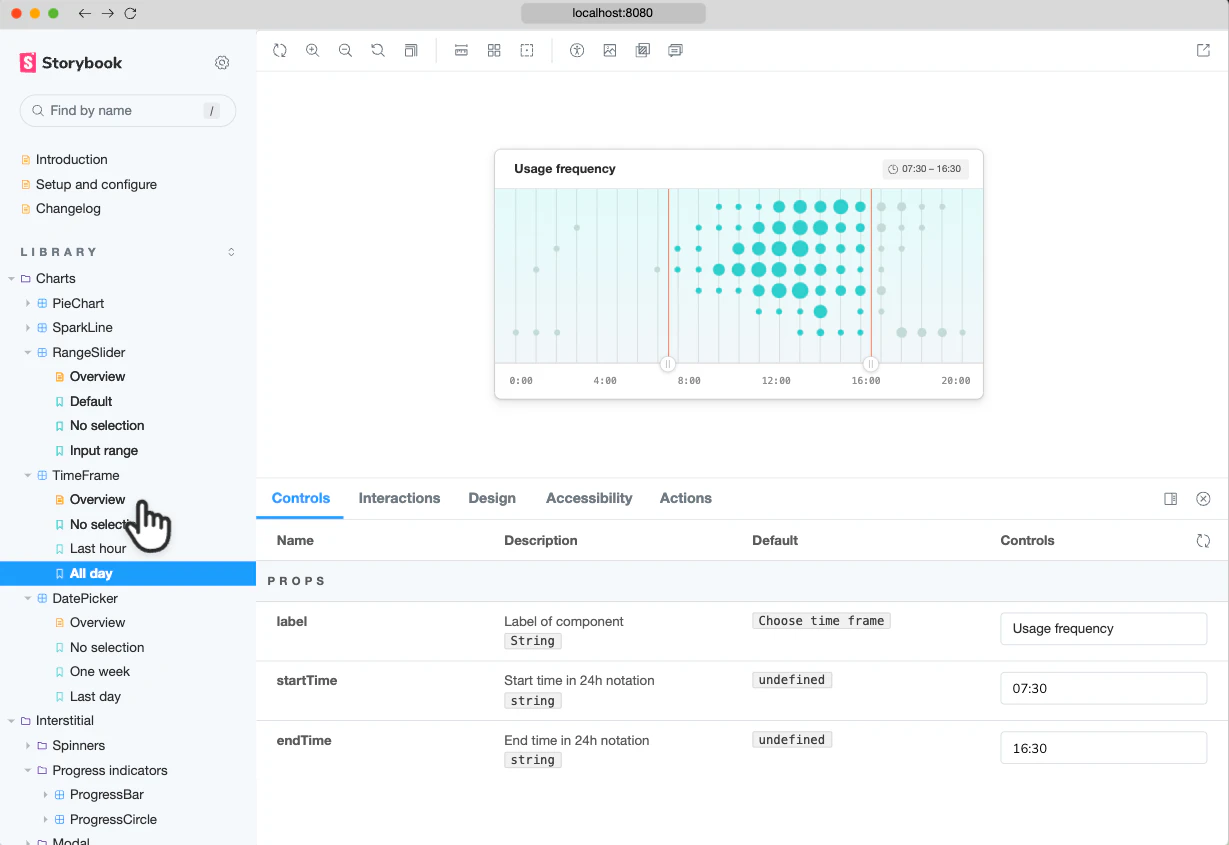Click the image background toolbar icon
Screen dimensions: 1229x845
pyautogui.click(x=610, y=50)
